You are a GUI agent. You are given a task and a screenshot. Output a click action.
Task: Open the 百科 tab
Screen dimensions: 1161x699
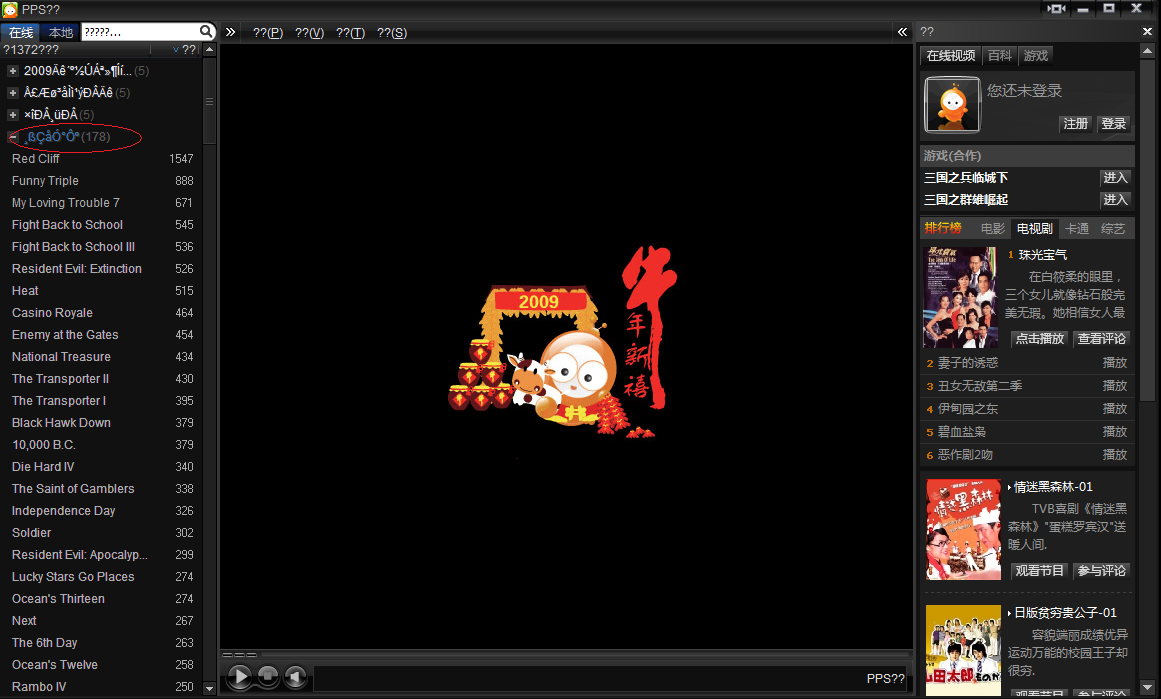[x=1000, y=56]
